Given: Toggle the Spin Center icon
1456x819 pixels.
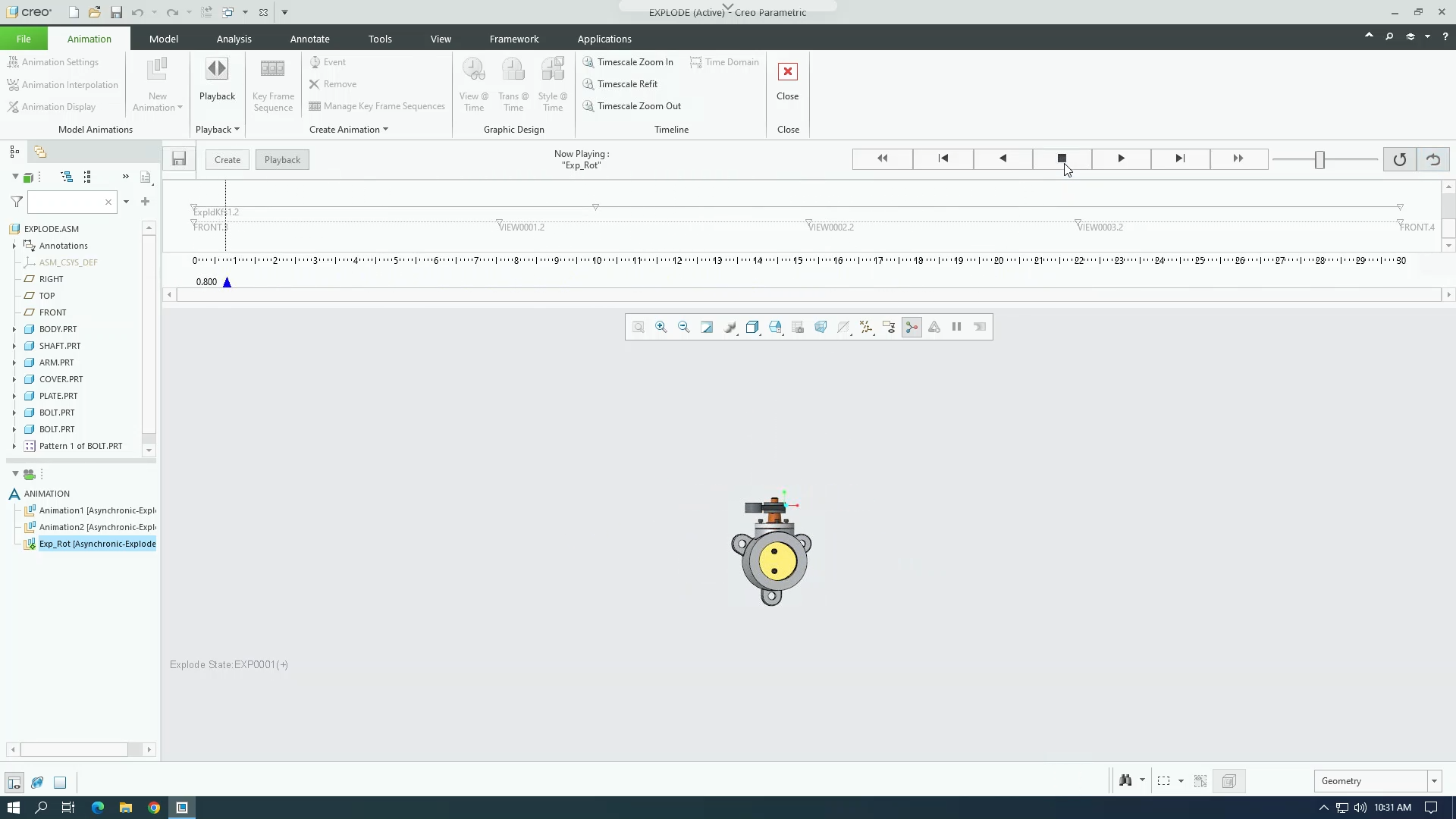Looking at the screenshot, I should [912, 327].
